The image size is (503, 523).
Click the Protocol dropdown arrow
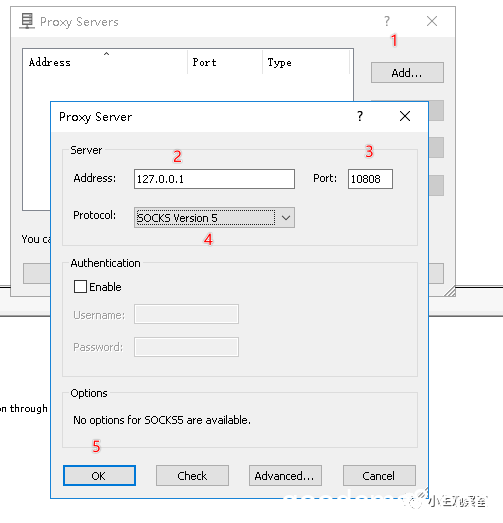point(286,218)
